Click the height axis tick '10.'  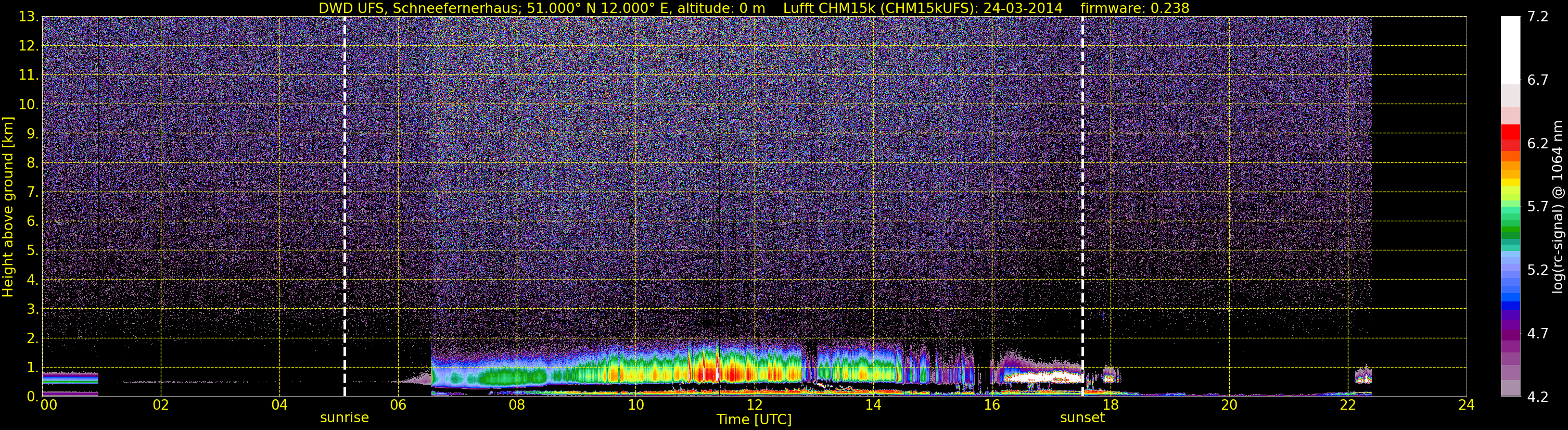[29, 104]
